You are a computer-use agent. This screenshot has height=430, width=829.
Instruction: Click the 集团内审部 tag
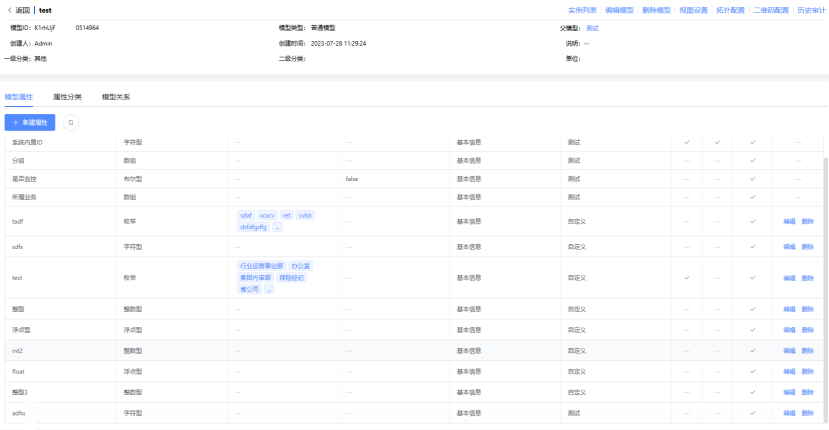[x=255, y=278]
